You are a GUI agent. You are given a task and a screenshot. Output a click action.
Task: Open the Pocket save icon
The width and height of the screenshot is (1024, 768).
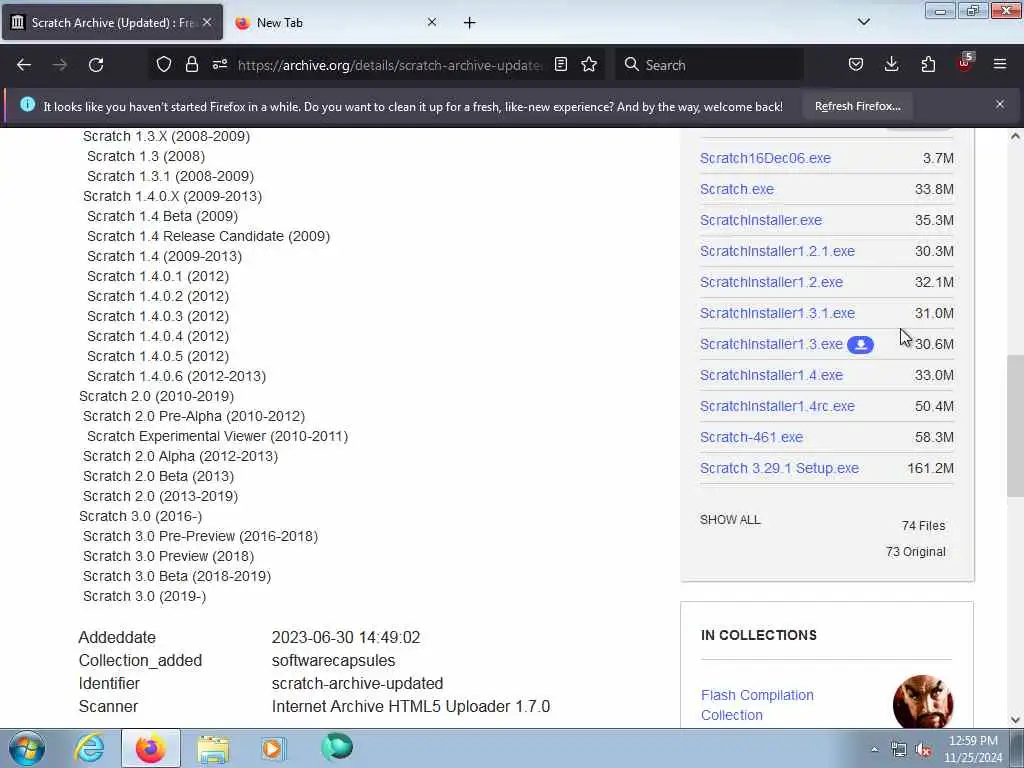856,65
